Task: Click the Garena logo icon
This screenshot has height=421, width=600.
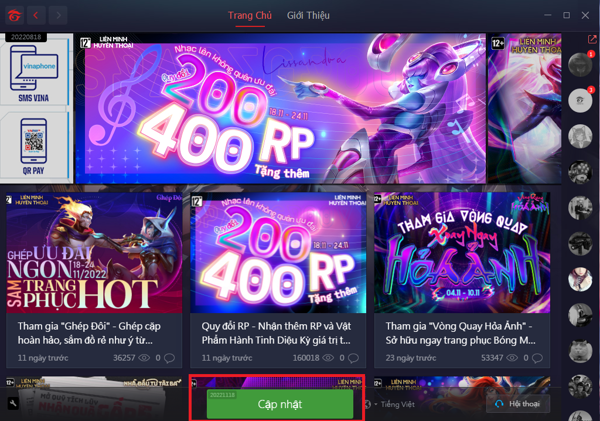Action: click(x=15, y=16)
